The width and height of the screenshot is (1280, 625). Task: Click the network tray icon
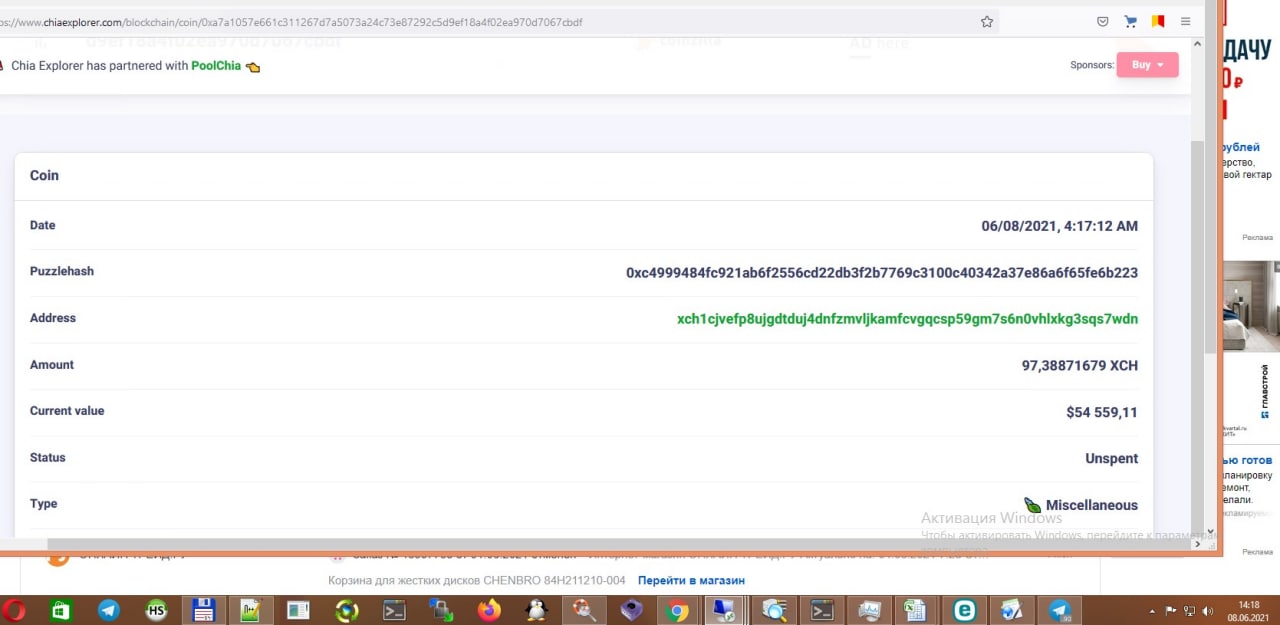[x=1190, y=610]
